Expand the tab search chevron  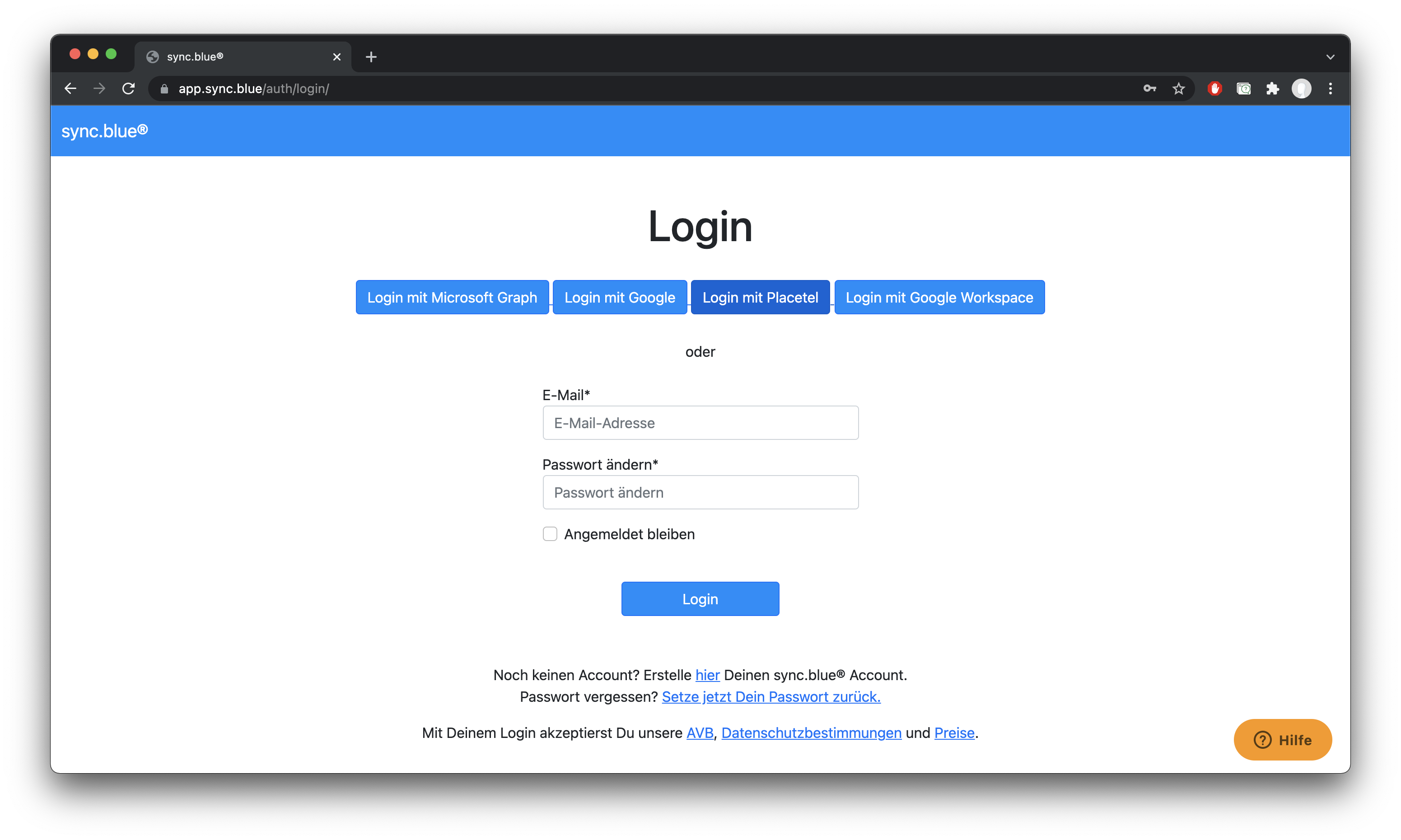(x=1330, y=56)
